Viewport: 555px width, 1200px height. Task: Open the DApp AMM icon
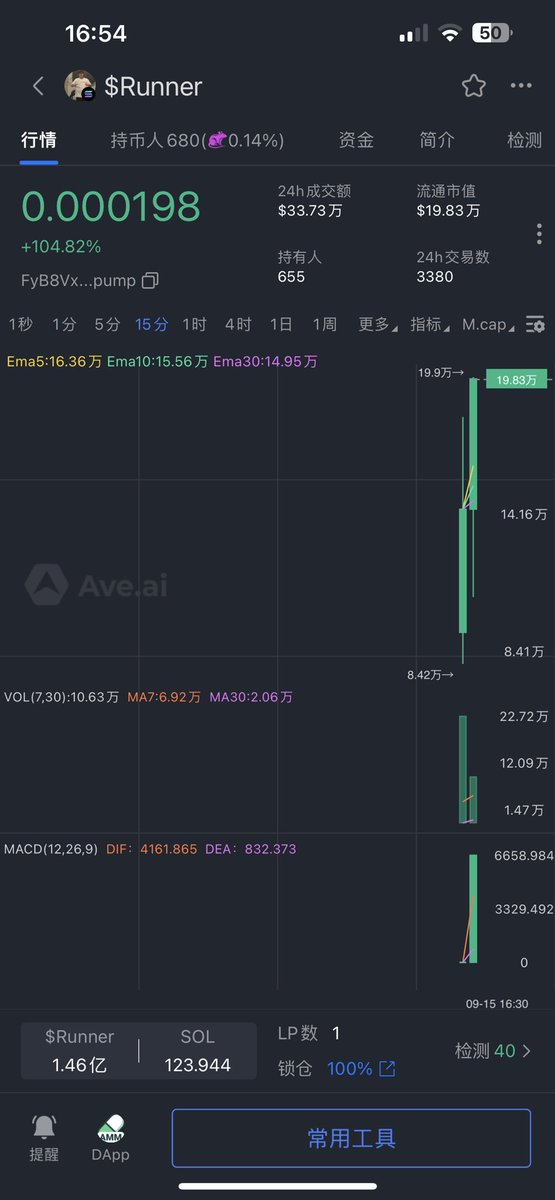click(x=111, y=1128)
